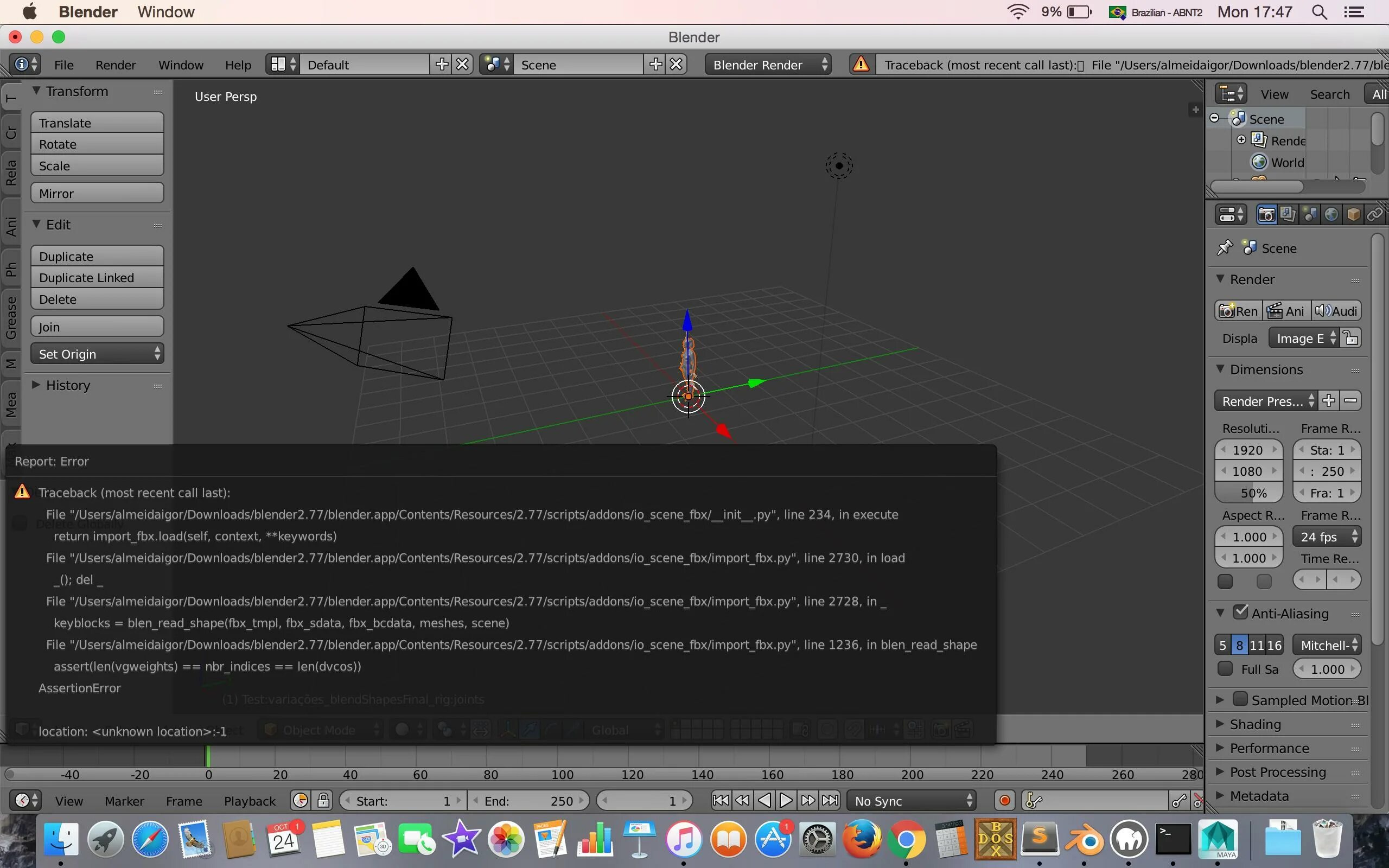Open the Render menu in menu bar
Screen dimensions: 1389x868
pos(114,65)
